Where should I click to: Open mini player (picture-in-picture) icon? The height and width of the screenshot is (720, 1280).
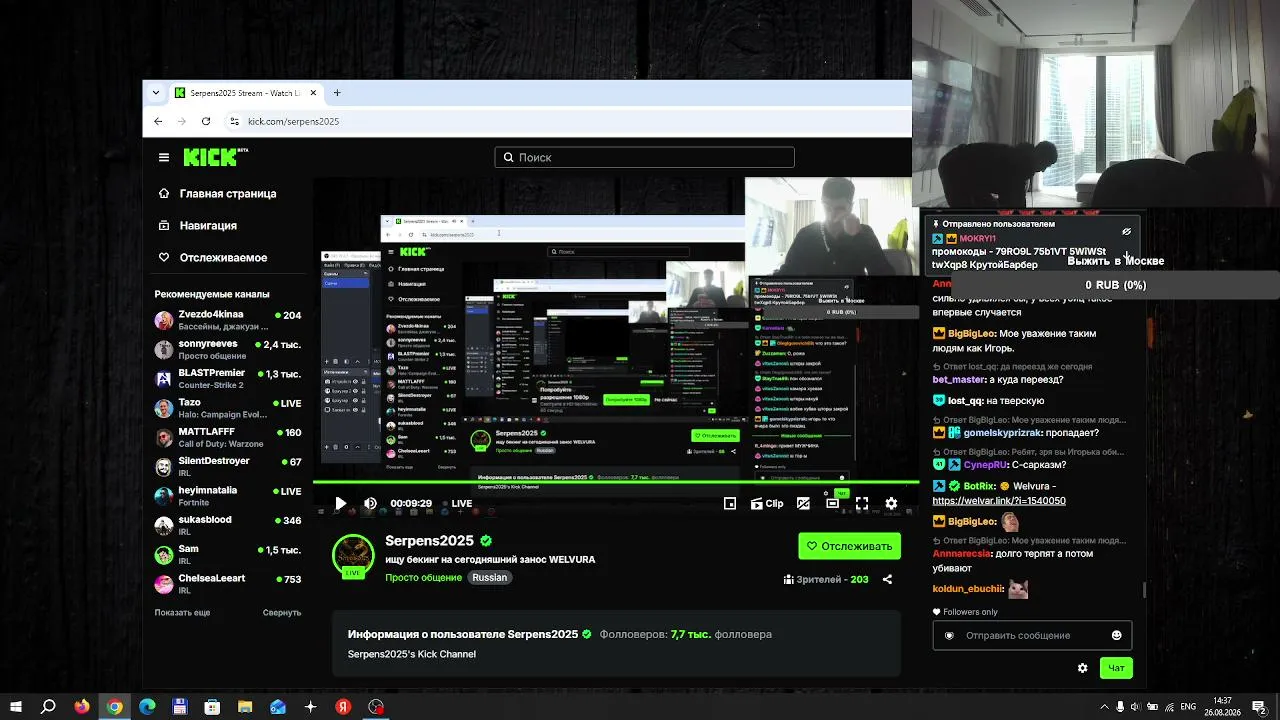[x=730, y=504]
